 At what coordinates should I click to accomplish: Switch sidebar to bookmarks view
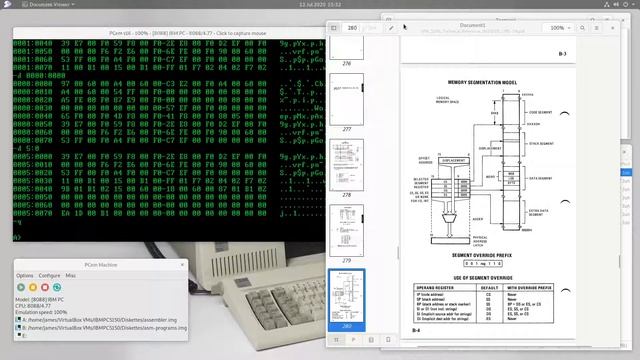[388, 340]
